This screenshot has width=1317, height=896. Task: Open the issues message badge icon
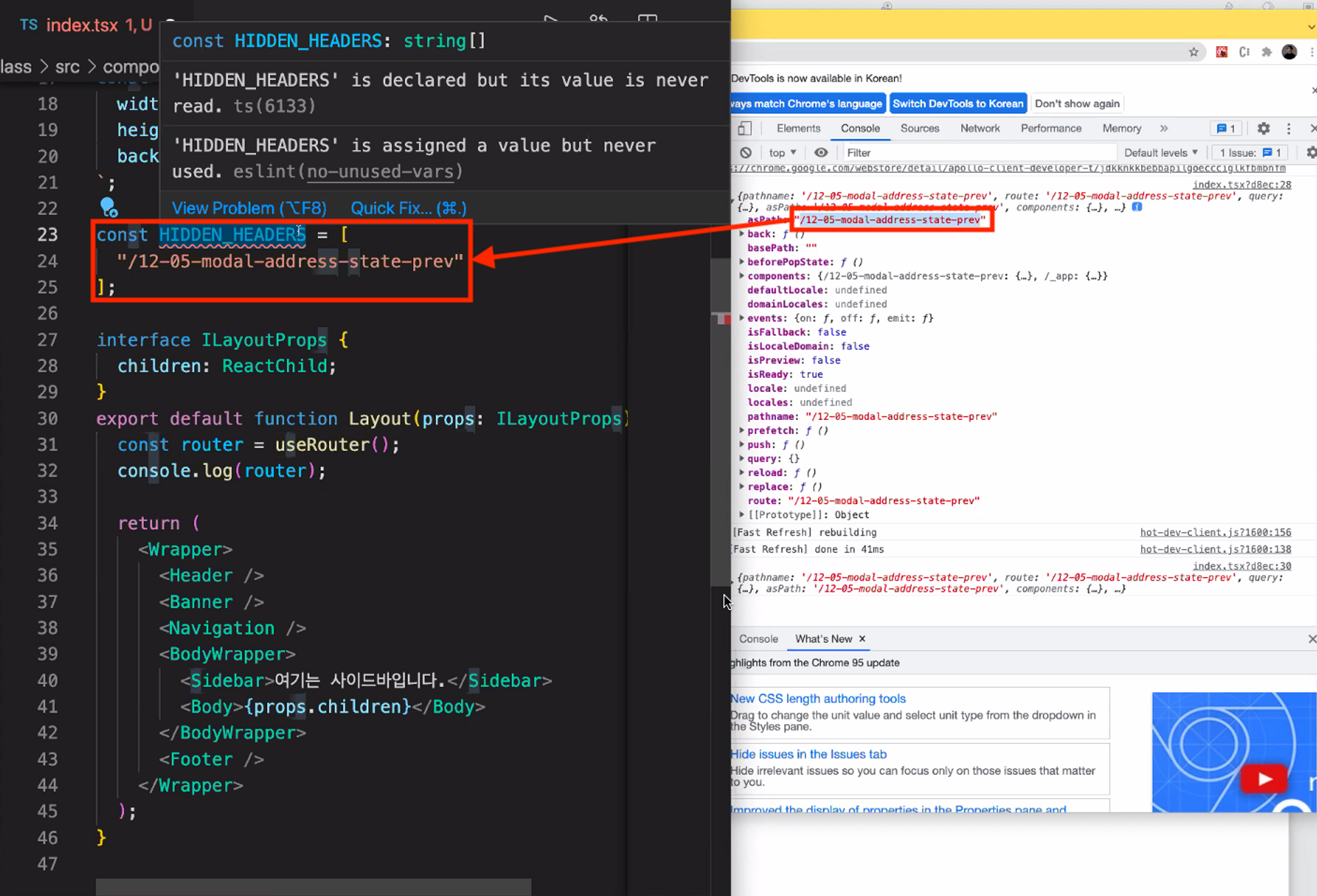pyautogui.click(x=1225, y=128)
